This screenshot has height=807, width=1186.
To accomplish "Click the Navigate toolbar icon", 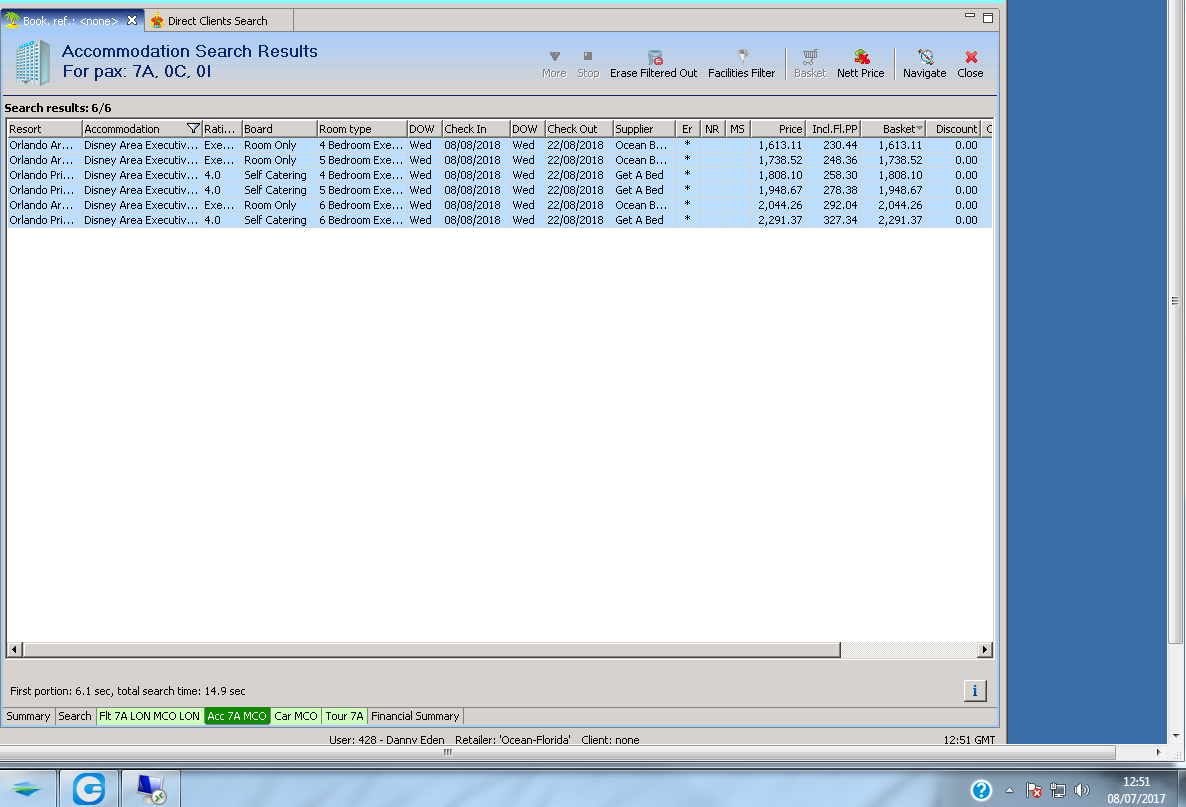I will pos(924,64).
